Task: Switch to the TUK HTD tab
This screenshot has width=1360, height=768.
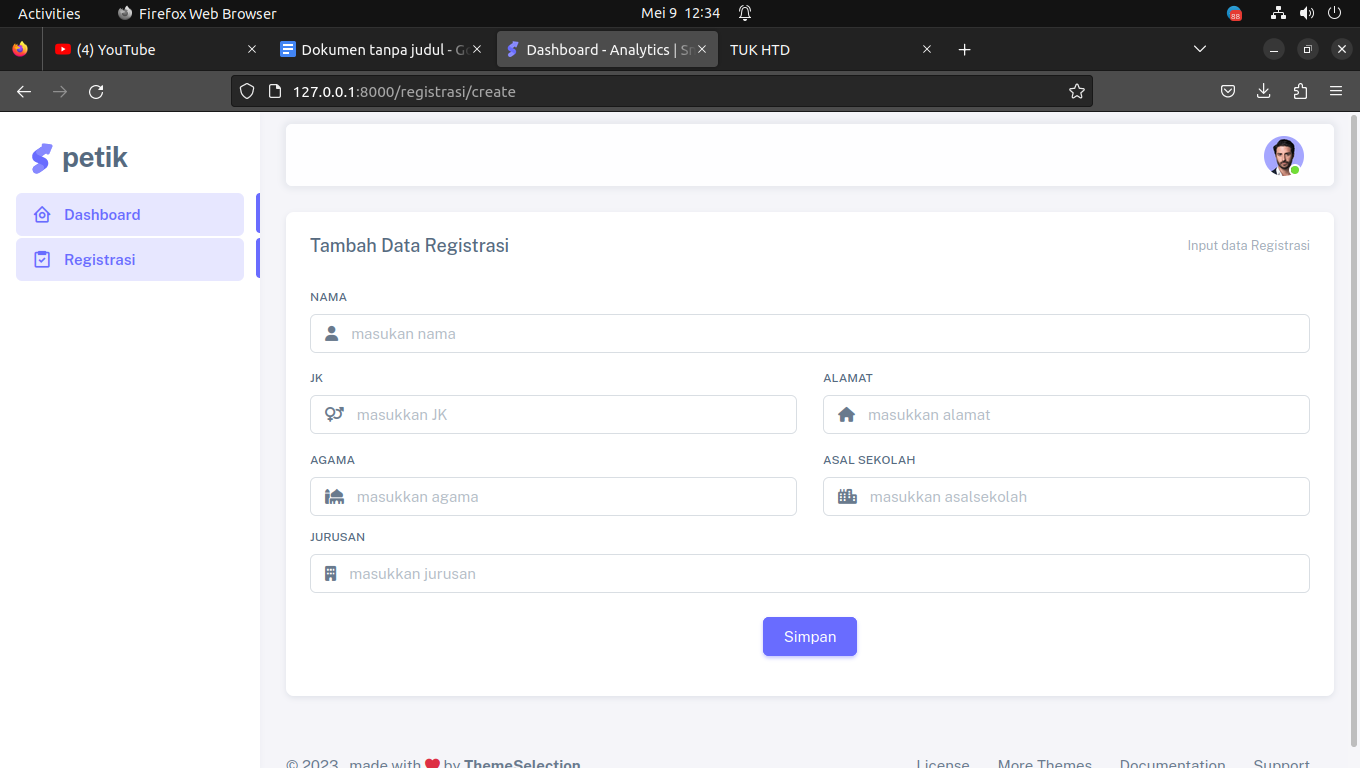Action: click(831, 49)
